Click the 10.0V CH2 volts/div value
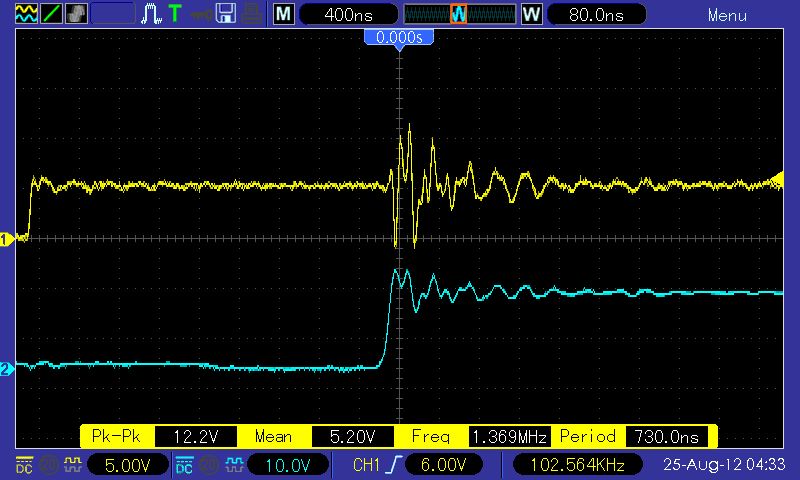800x480 pixels. pyautogui.click(x=288, y=465)
